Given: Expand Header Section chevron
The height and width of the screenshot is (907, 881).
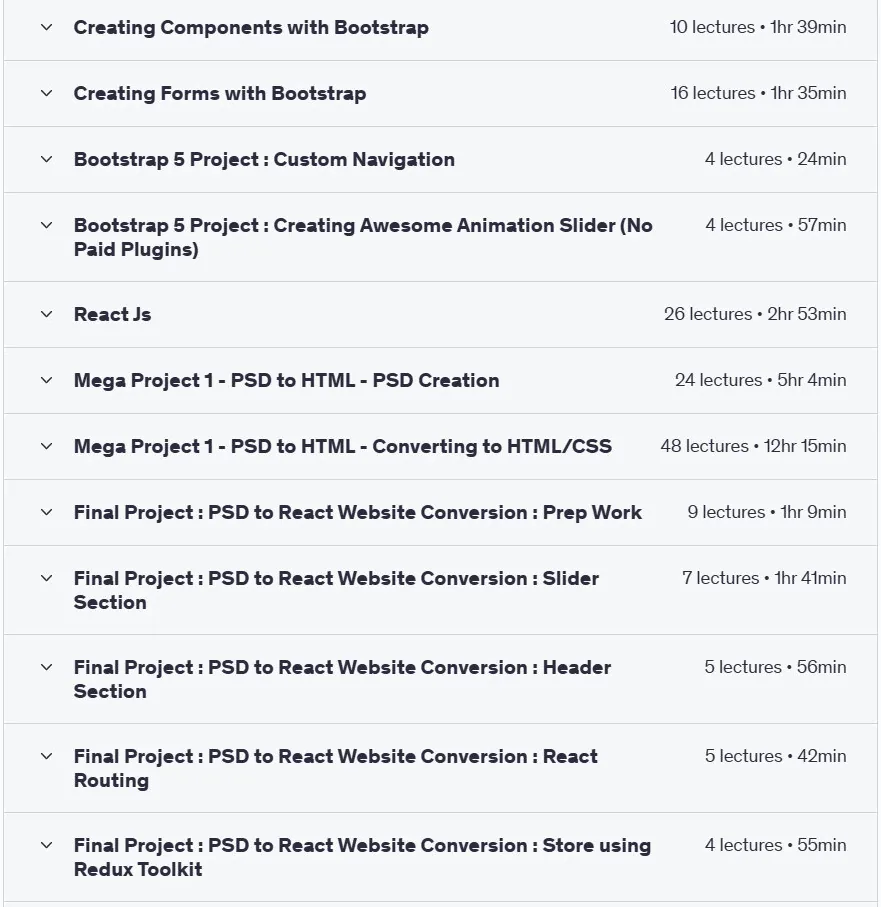Looking at the screenshot, I should coord(47,667).
